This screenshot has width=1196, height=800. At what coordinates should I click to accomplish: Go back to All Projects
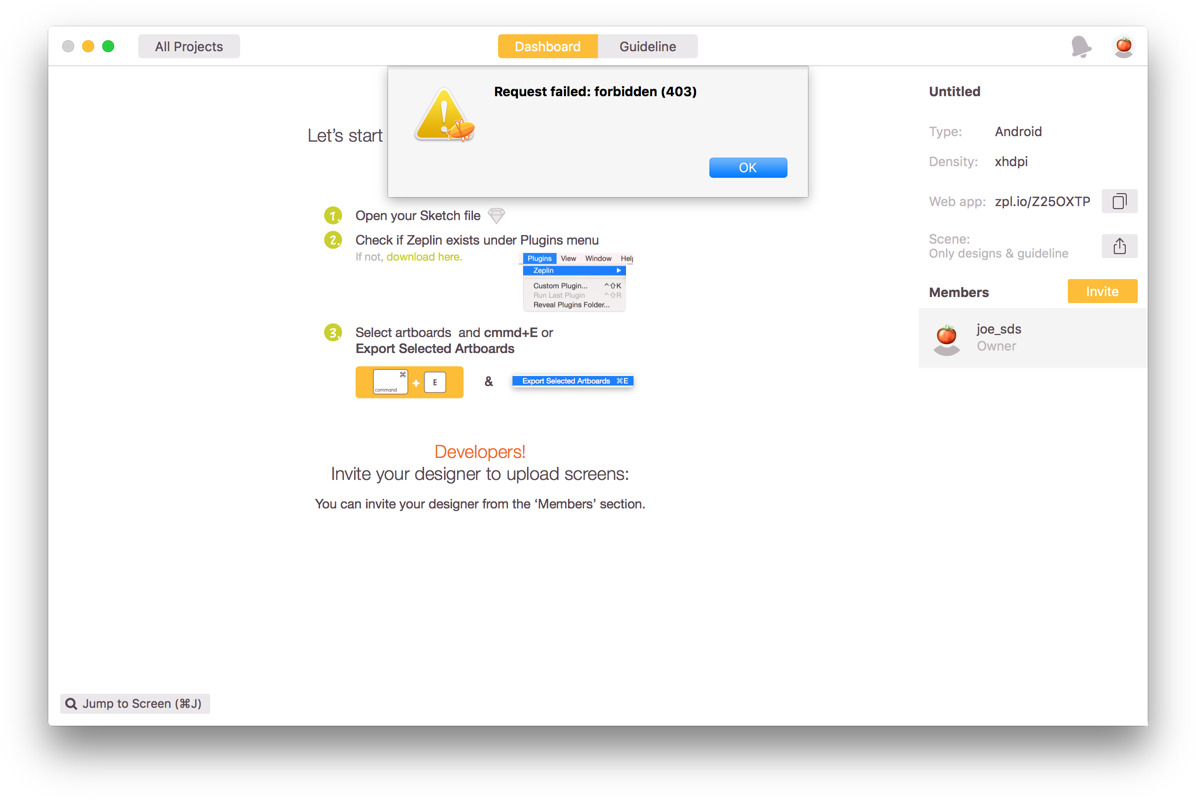click(188, 47)
